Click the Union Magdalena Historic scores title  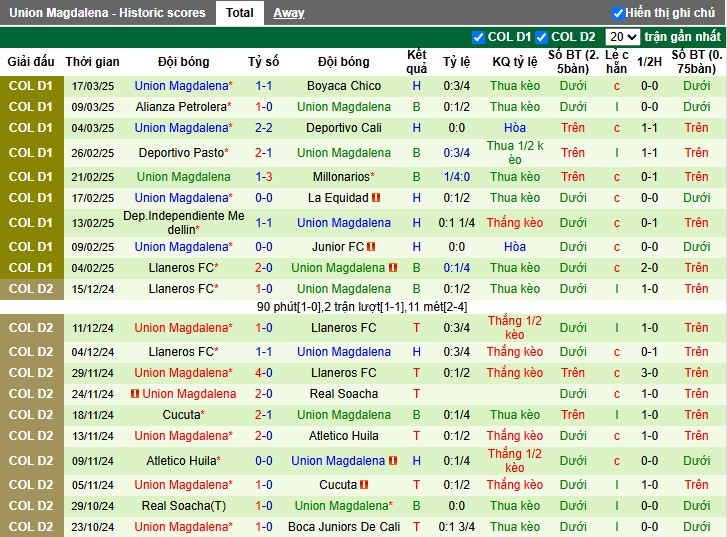107,13
